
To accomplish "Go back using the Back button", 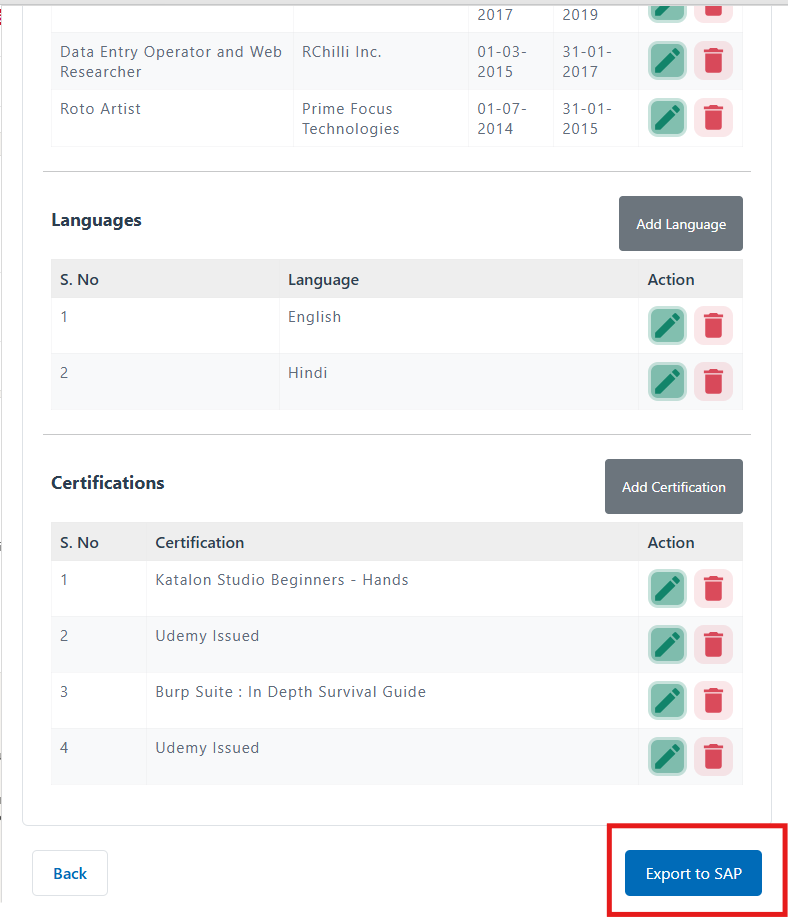I will coord(70,873).
